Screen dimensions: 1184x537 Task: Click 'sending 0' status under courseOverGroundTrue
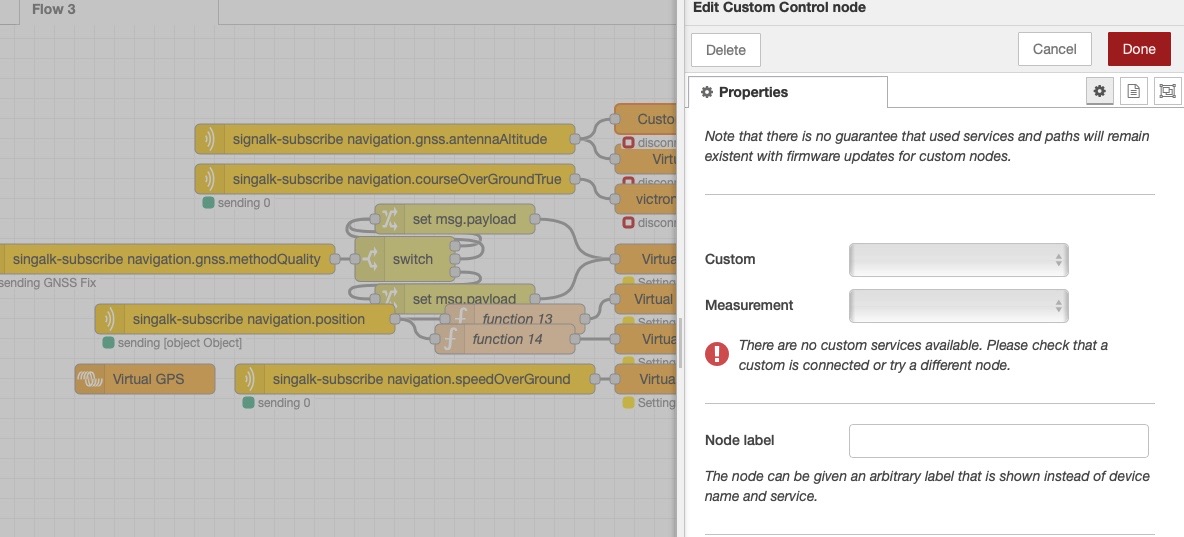pyautogui.click(x=243, y=203)
